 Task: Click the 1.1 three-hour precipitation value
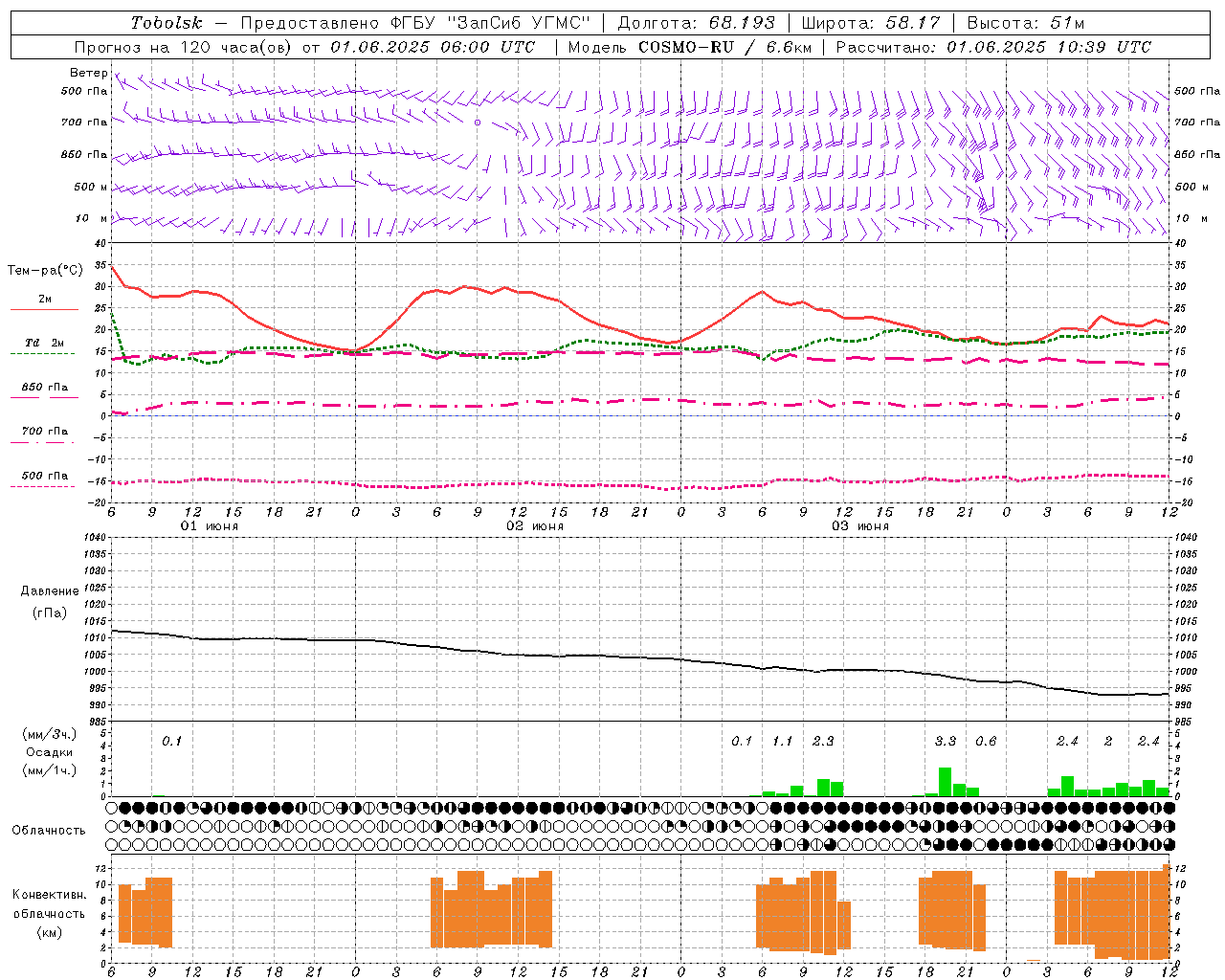pos(782,741)
